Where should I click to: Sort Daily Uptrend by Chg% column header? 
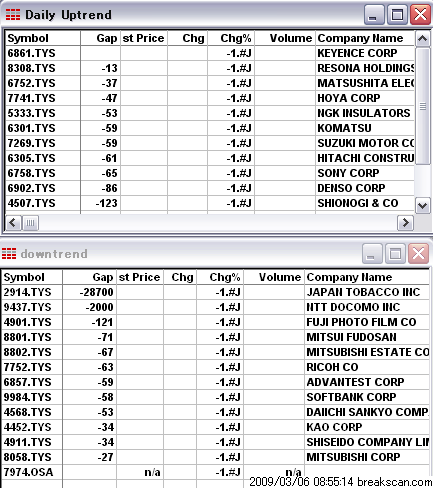click(x=231, y=38)
